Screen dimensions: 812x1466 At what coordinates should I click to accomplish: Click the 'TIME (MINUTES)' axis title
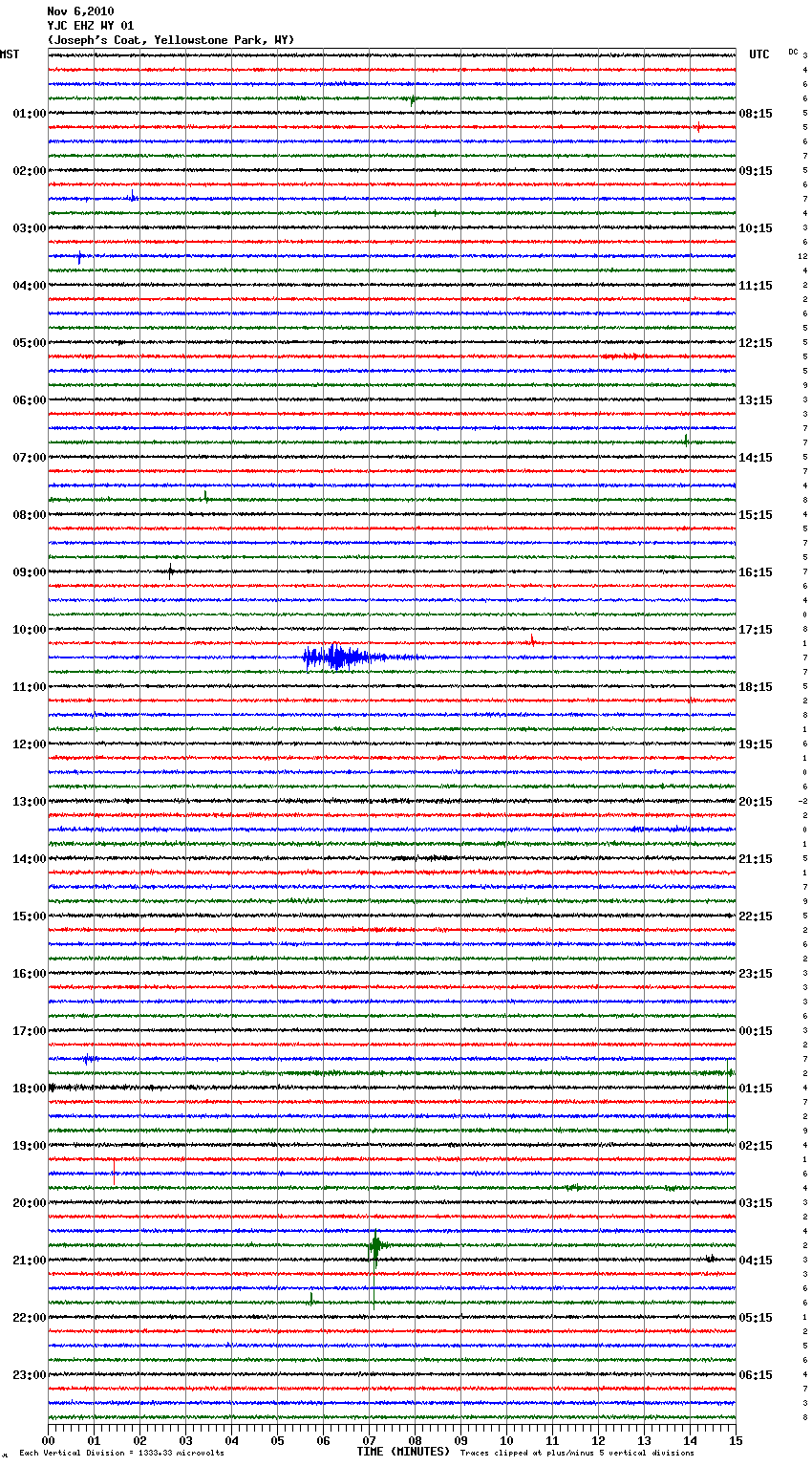tap(403, 1452)
